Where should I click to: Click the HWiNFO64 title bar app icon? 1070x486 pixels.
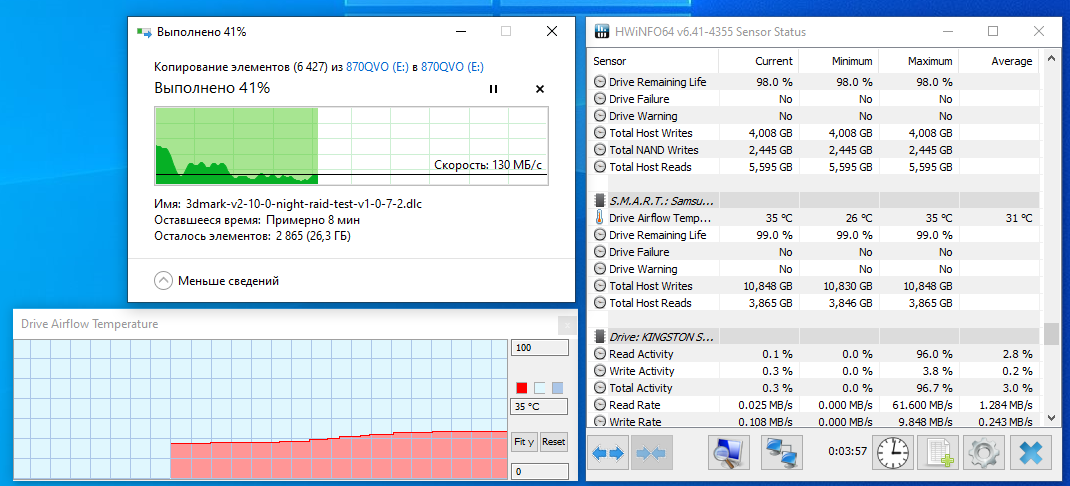point(602,32)
